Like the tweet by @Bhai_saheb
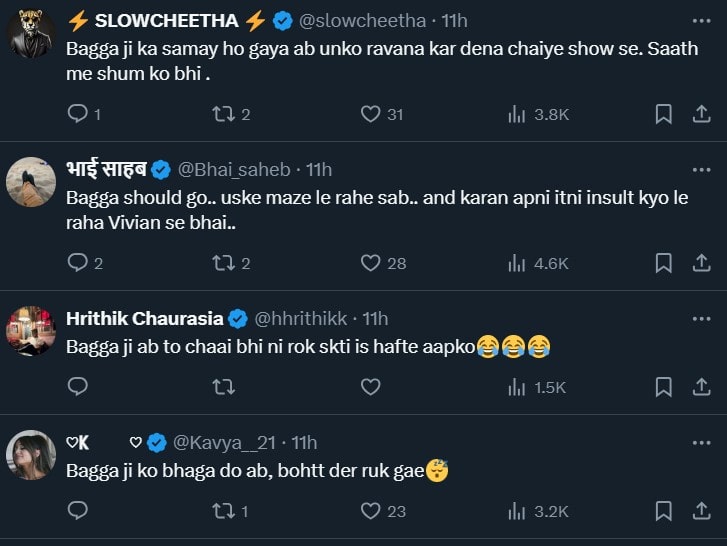 tap(371, 263)
